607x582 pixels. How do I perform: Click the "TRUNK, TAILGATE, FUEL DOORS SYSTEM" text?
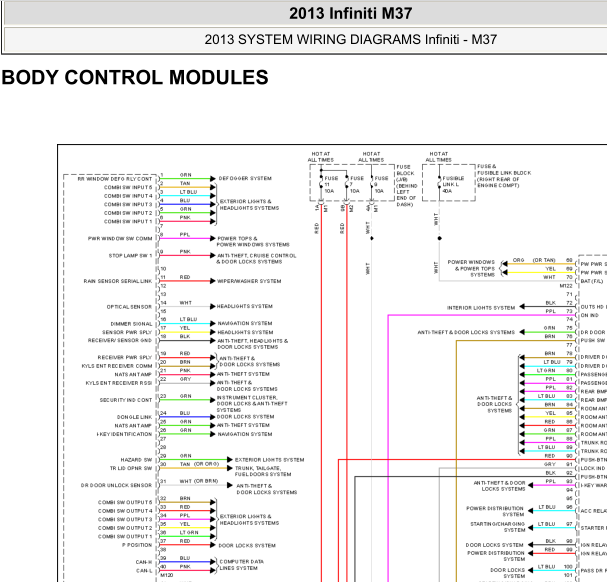263,471
